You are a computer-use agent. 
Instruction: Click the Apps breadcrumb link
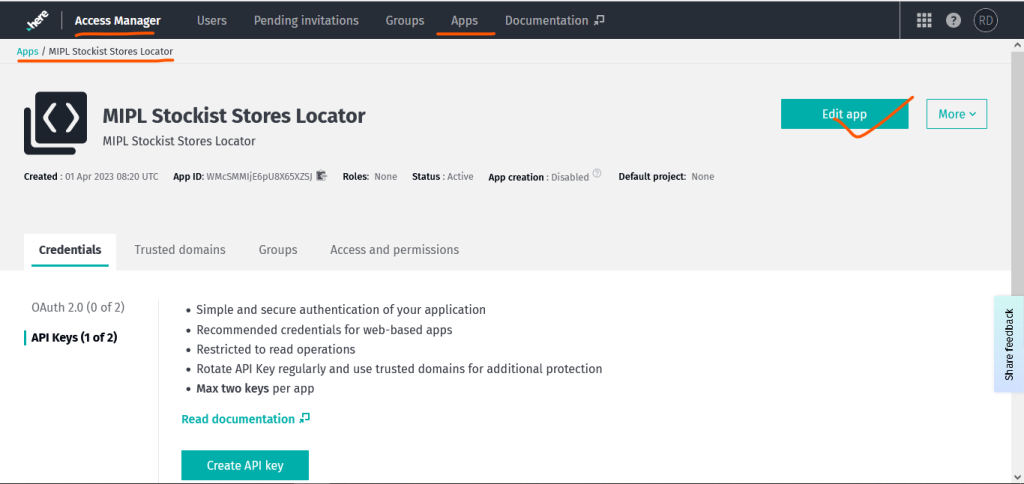27,51
